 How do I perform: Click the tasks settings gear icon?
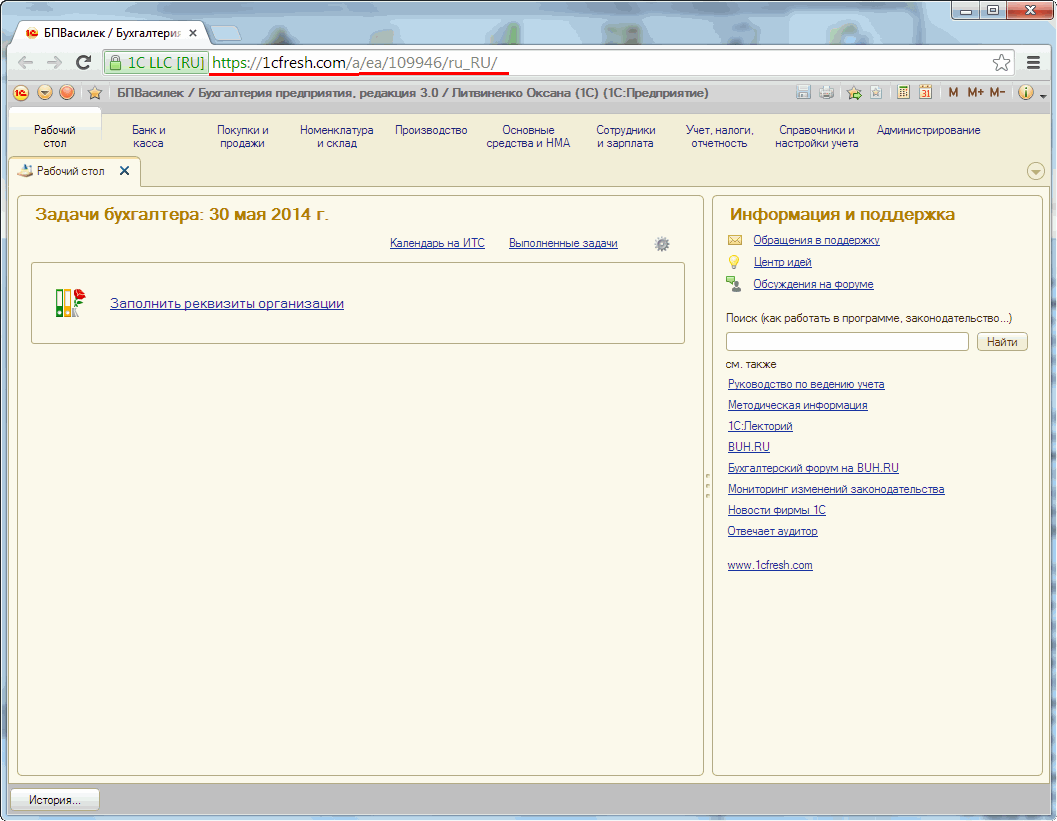[x=662, y=244]
